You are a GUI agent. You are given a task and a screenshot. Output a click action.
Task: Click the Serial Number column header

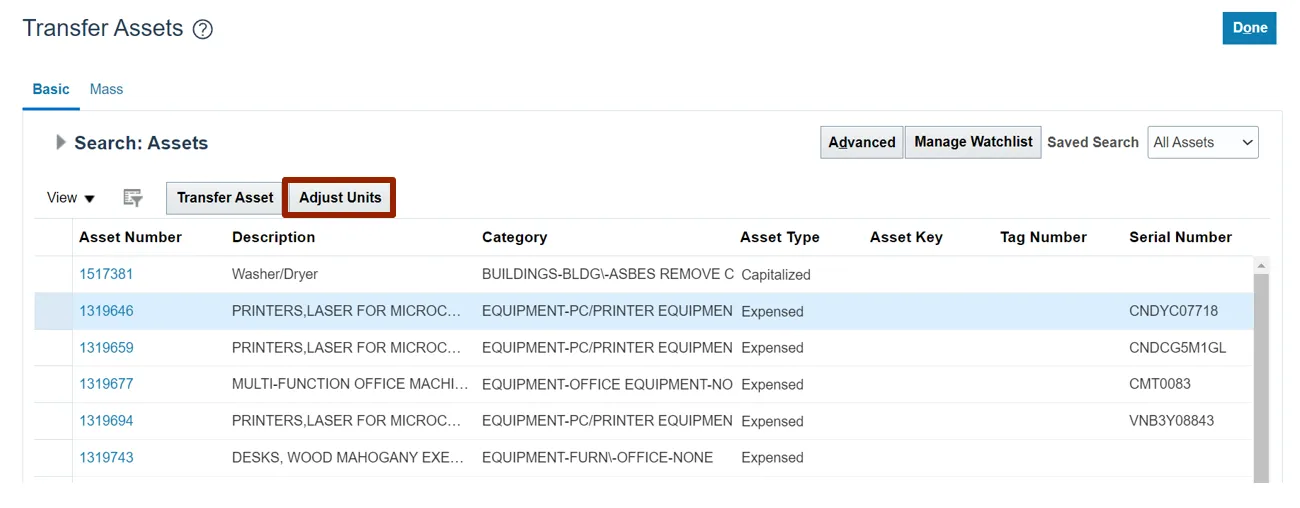click(1180, 237)
